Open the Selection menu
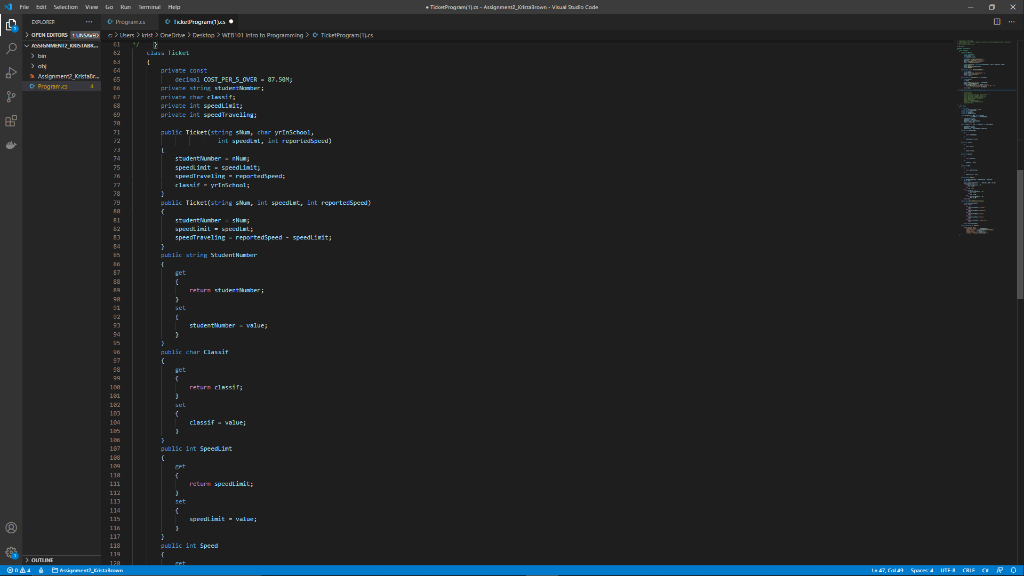Viewport: 1024px width, 576px height. click(x=65, y=7)
